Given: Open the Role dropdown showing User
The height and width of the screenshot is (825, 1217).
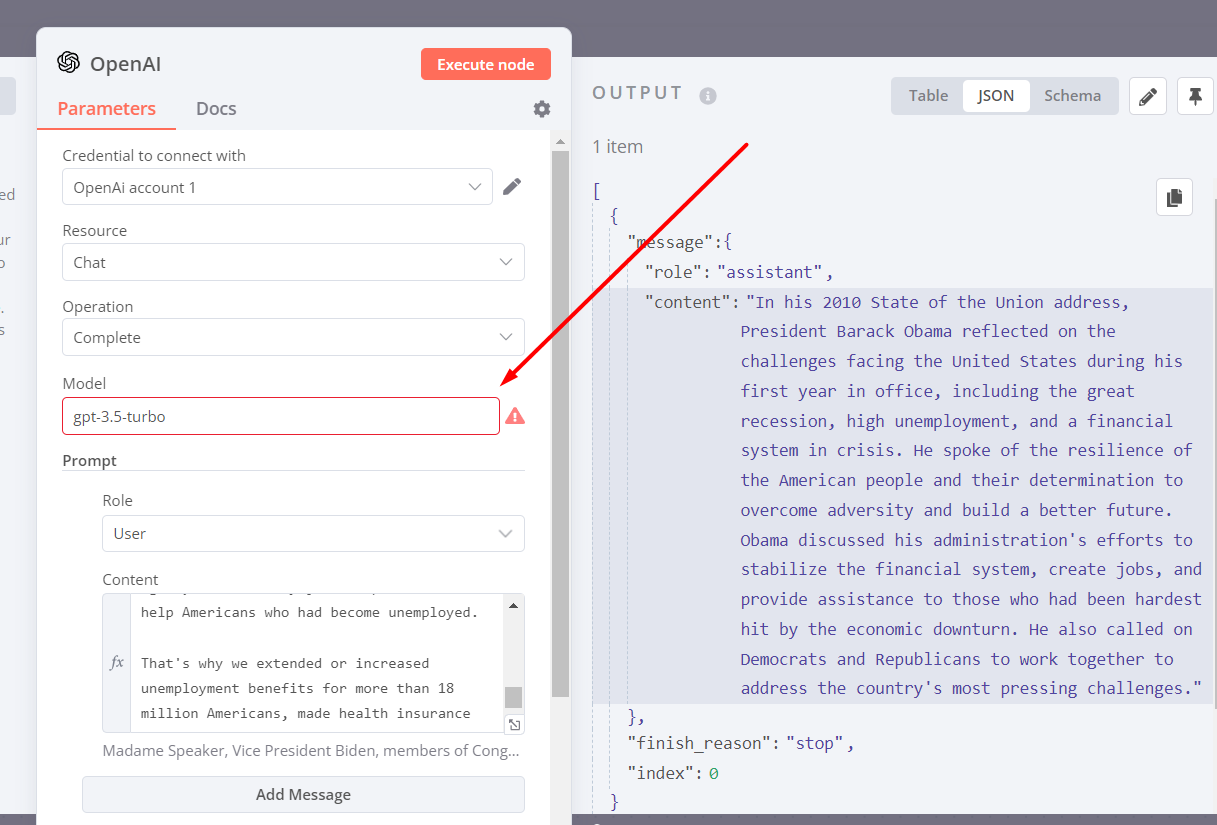Looking at the screenshot, I should pos(313,533).
